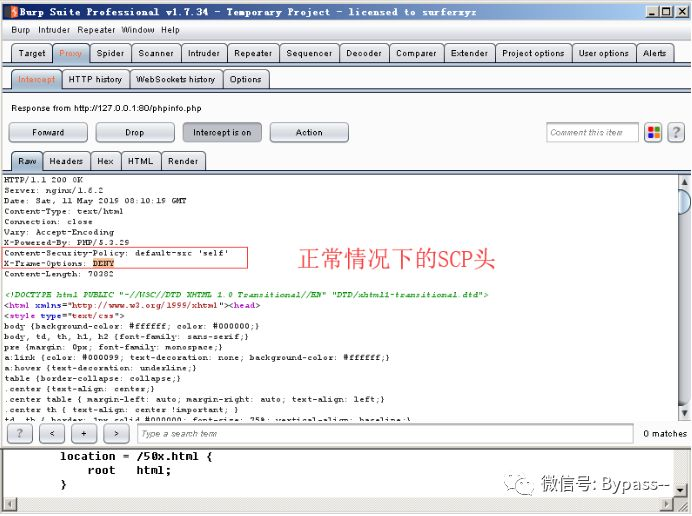The height and width of the screenshot is (516, 692).
Task: Open the Repeater menu in the menu bar
Action: 96,30
